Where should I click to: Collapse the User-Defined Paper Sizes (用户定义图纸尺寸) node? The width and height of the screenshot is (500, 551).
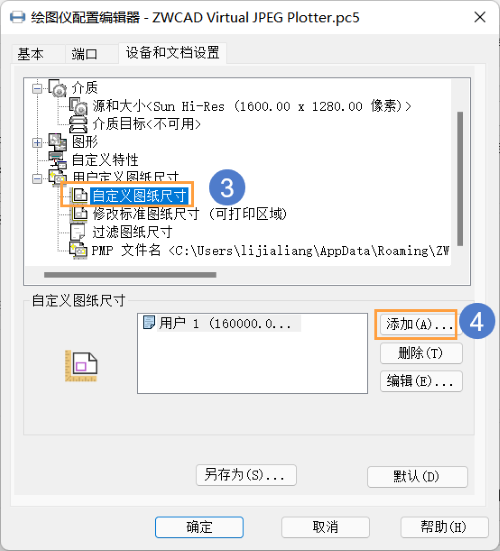(x=37, y=179)
